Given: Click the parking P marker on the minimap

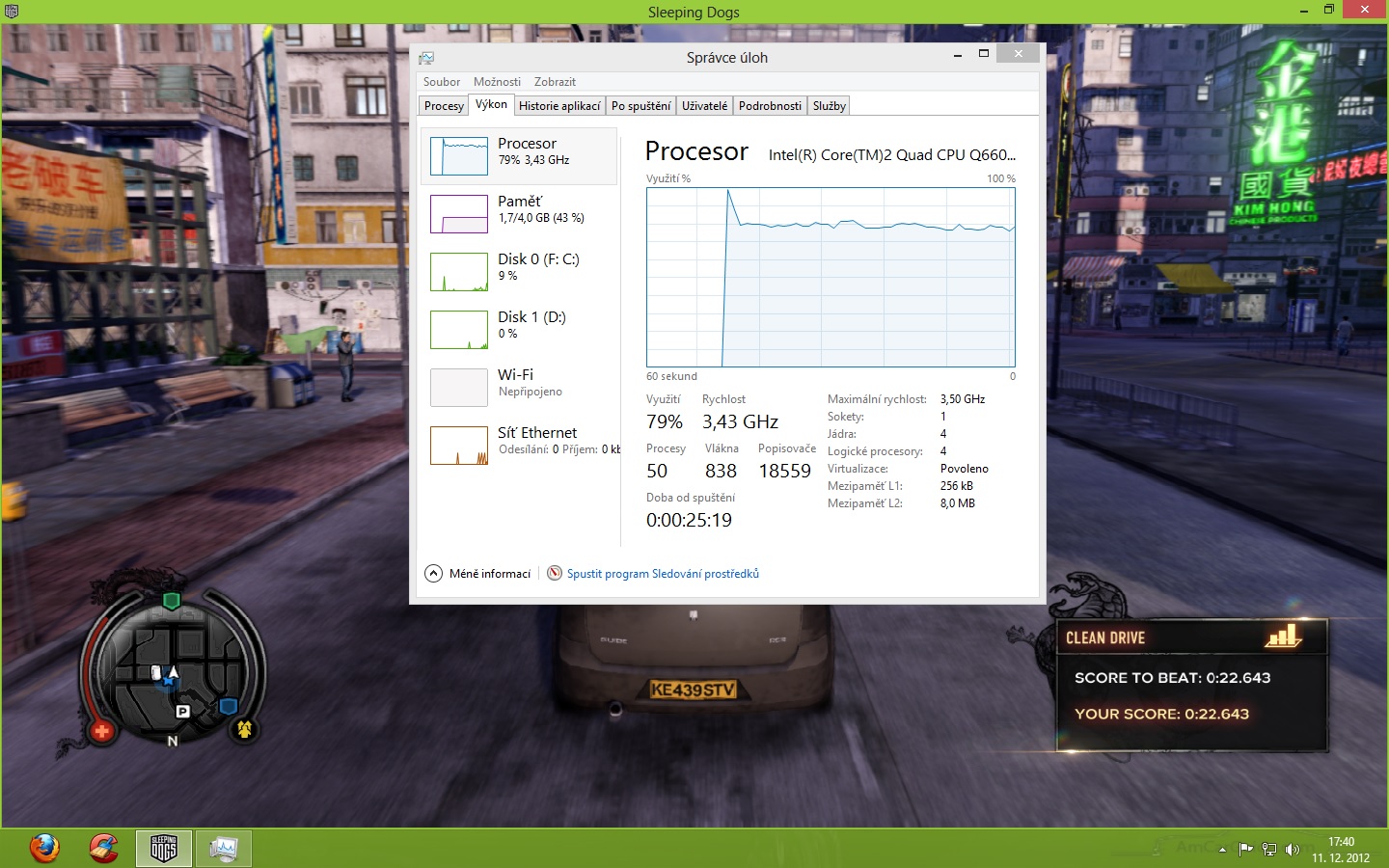Looking at the screenshot, I should click(x=182, y=711).
